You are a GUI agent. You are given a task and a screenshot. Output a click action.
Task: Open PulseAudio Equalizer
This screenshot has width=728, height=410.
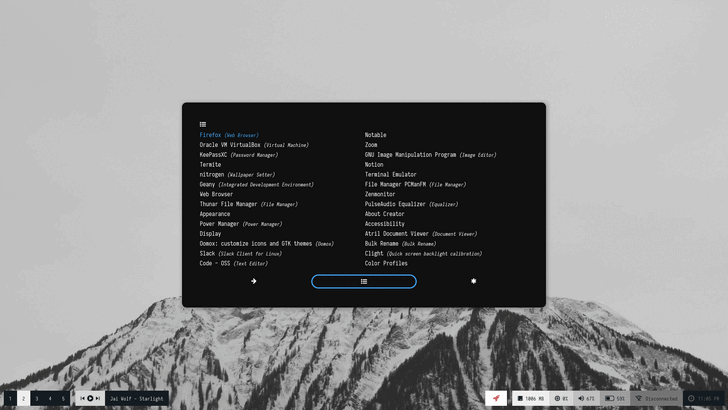411,204
